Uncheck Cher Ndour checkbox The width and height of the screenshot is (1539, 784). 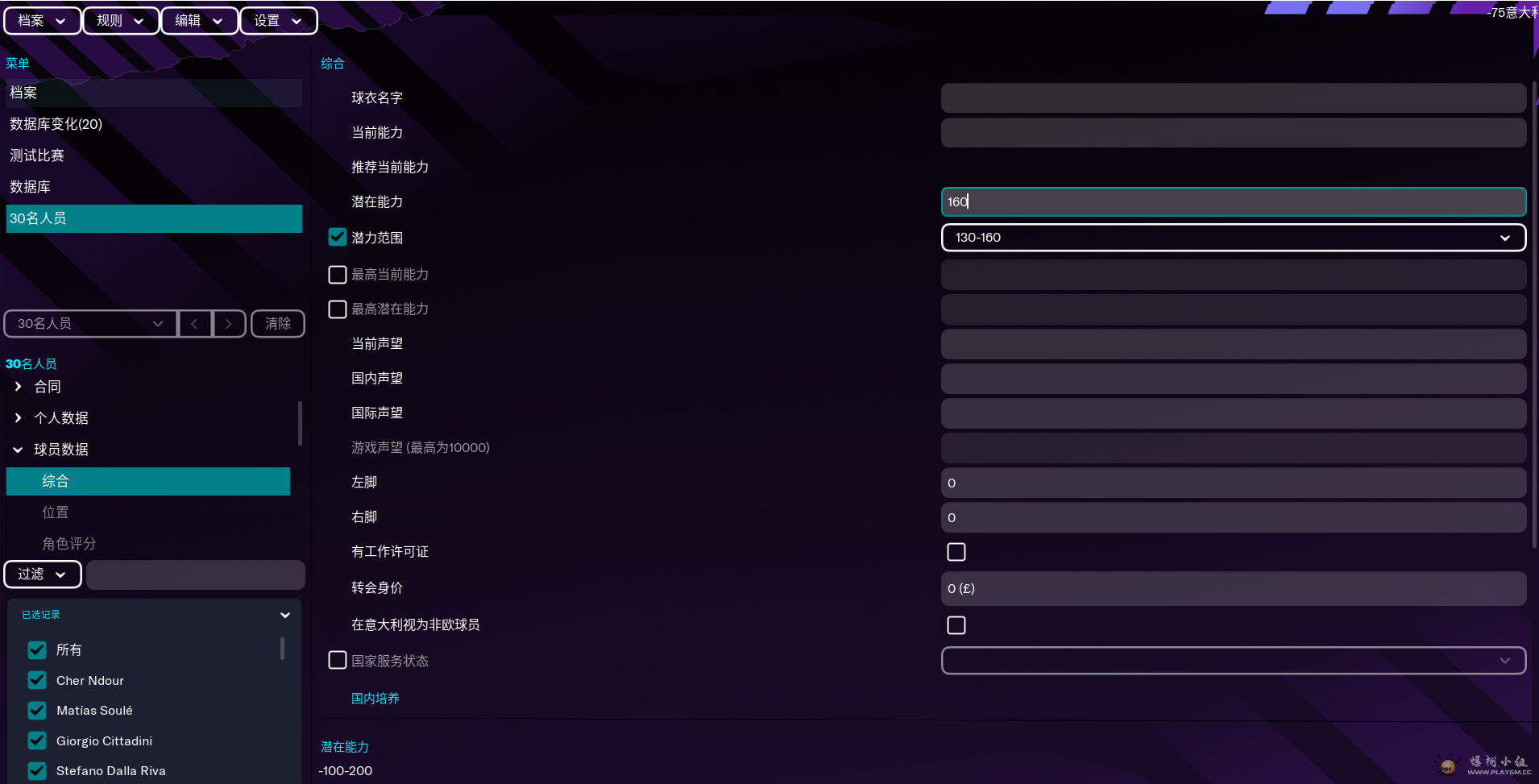[x=37, y=680]
